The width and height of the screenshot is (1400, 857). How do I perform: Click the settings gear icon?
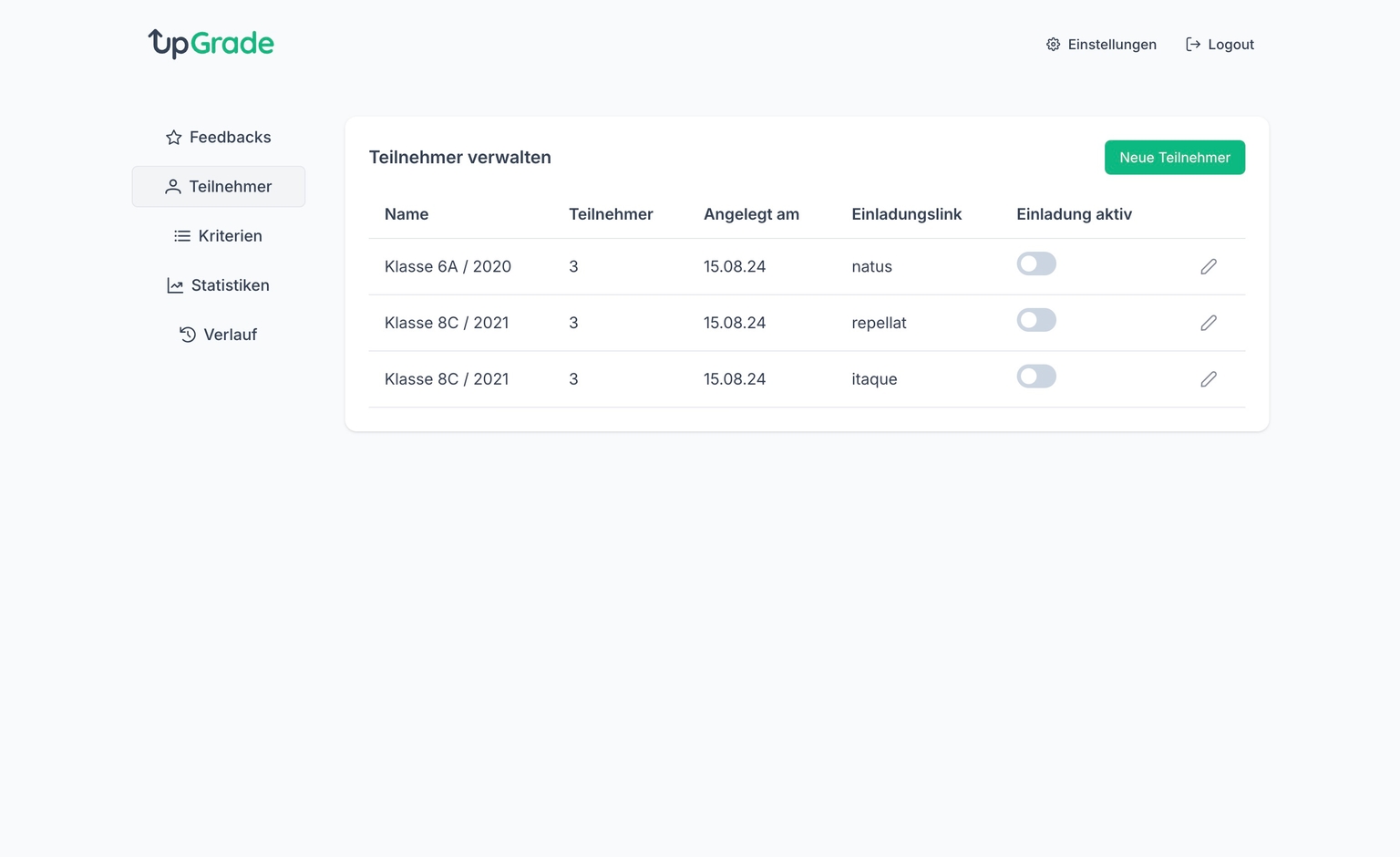tap(1053, 45)
